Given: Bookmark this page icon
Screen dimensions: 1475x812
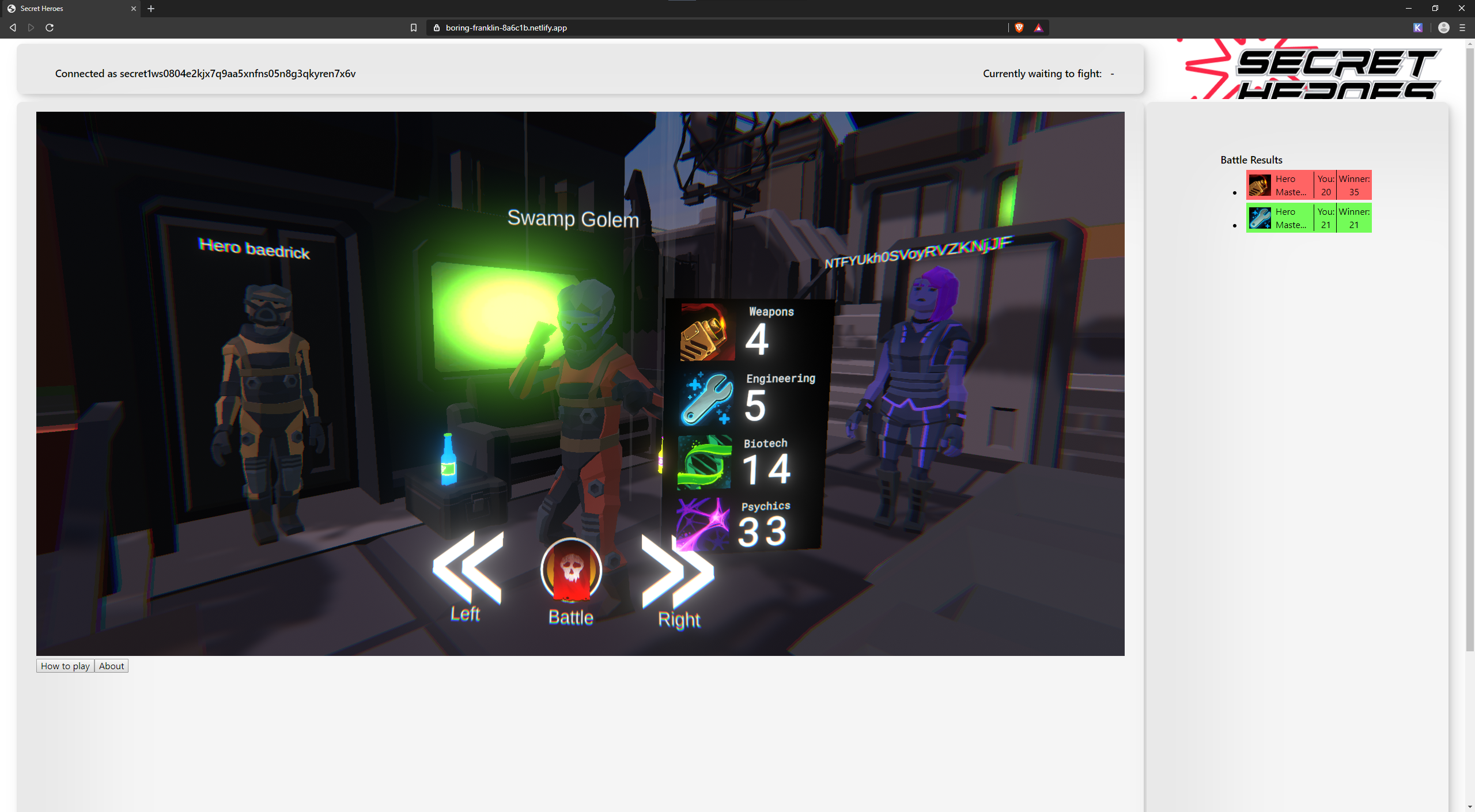Looking at the screenshot, I should pyautogui.click(x=413, y=28).
